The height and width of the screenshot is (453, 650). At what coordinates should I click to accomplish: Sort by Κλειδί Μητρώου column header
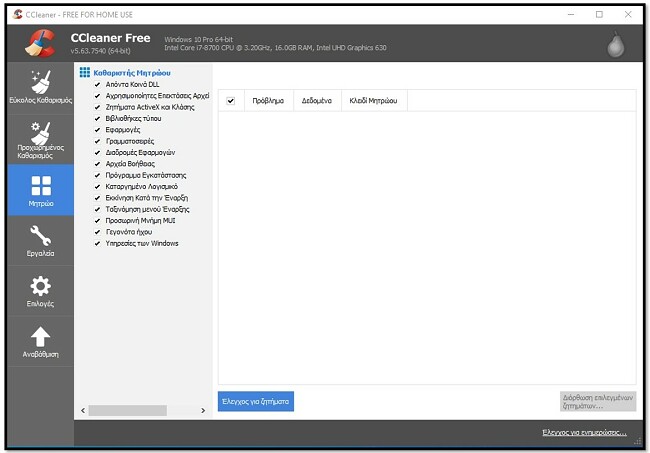(374, 101)
